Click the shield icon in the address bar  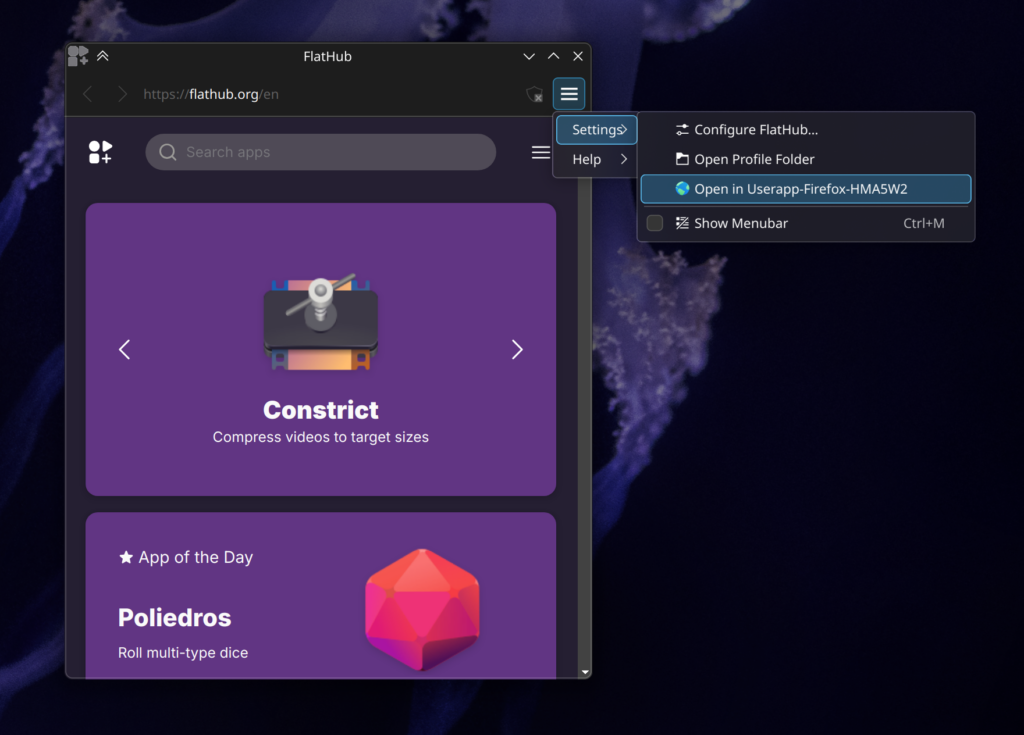pyautogui.click(x=535, y=94)
